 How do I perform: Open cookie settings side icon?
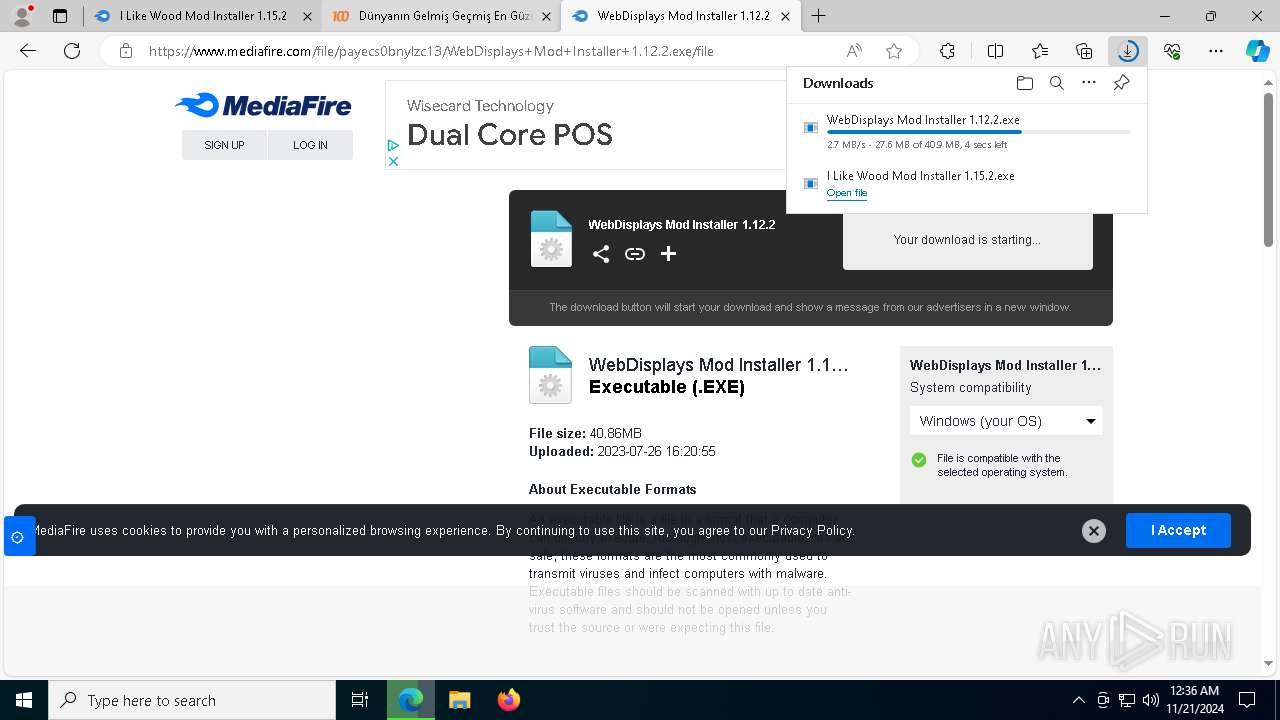tap(18, 537)
